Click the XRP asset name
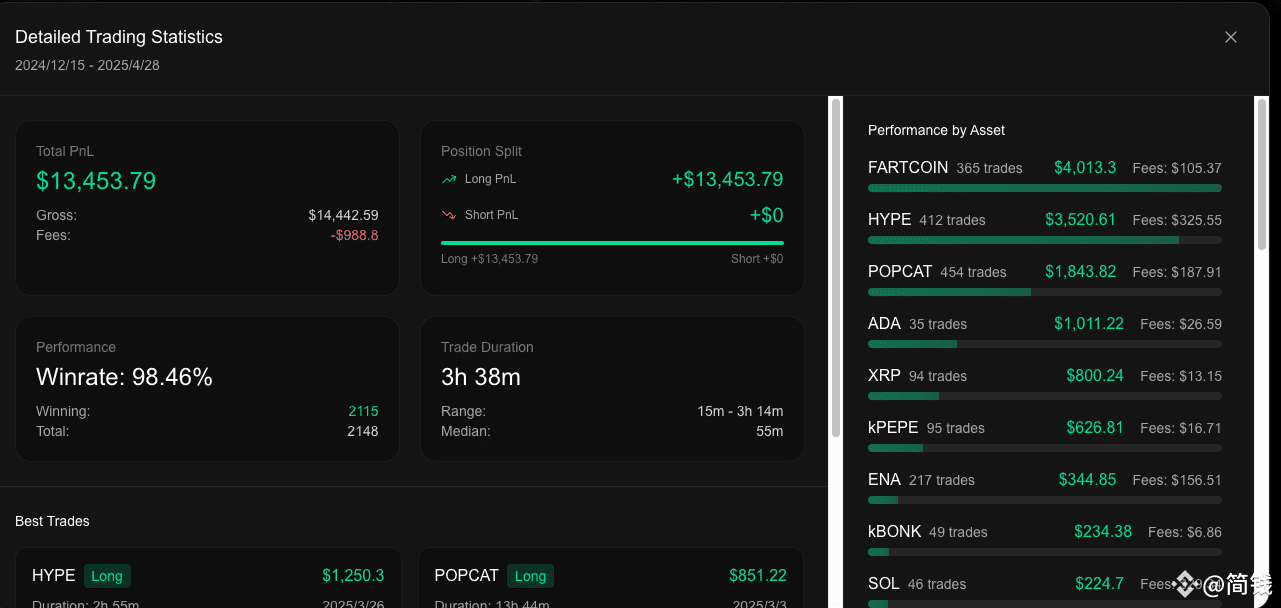The image size is (1281, 608). click(884, 376)
